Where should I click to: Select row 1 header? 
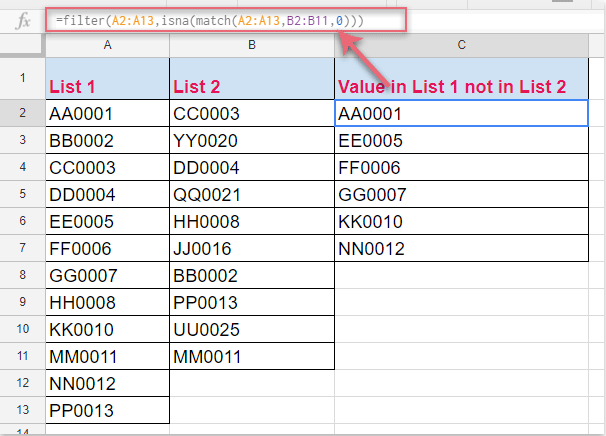22,78
